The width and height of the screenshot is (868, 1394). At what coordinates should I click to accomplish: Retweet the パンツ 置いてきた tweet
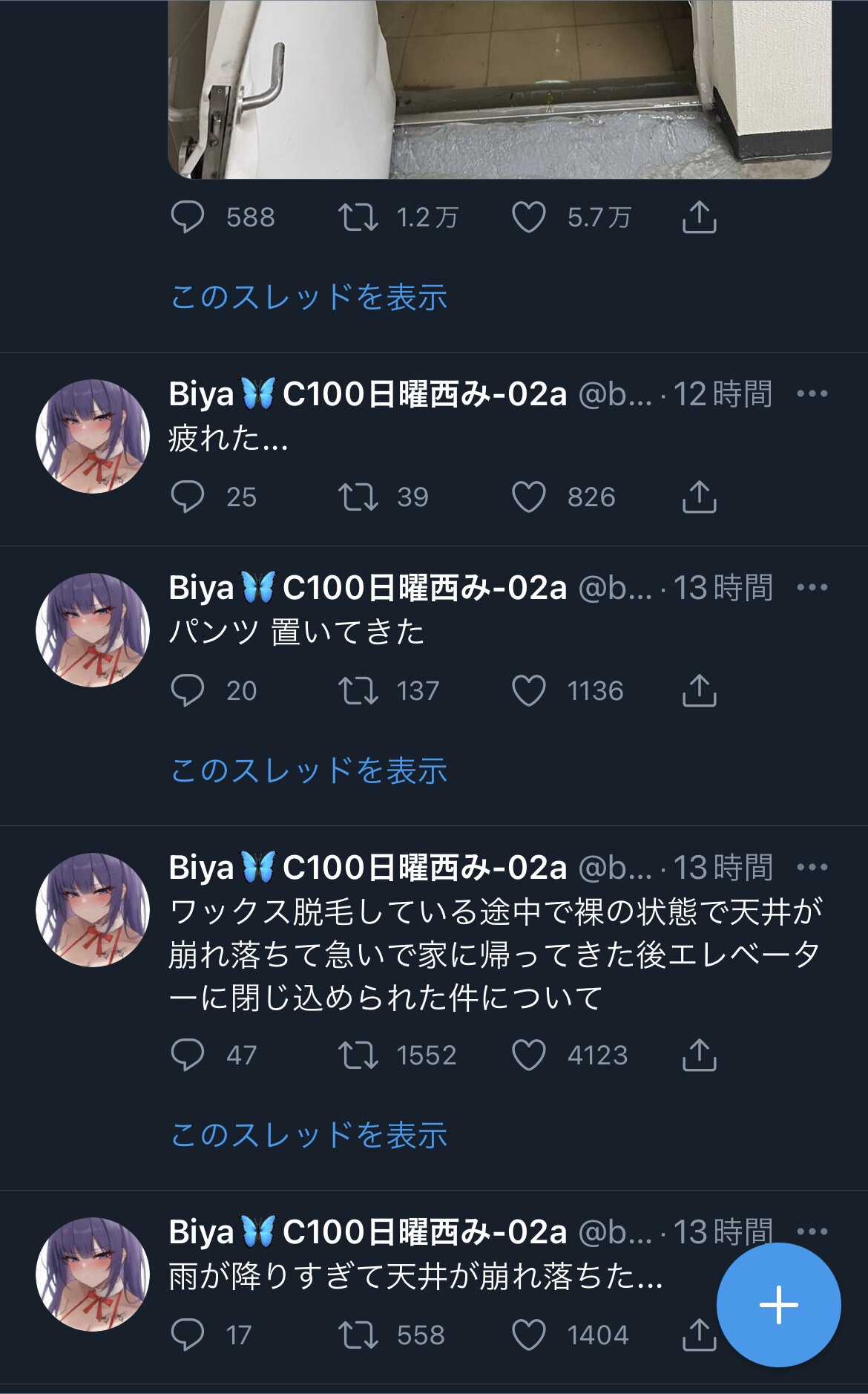(358, 690)
